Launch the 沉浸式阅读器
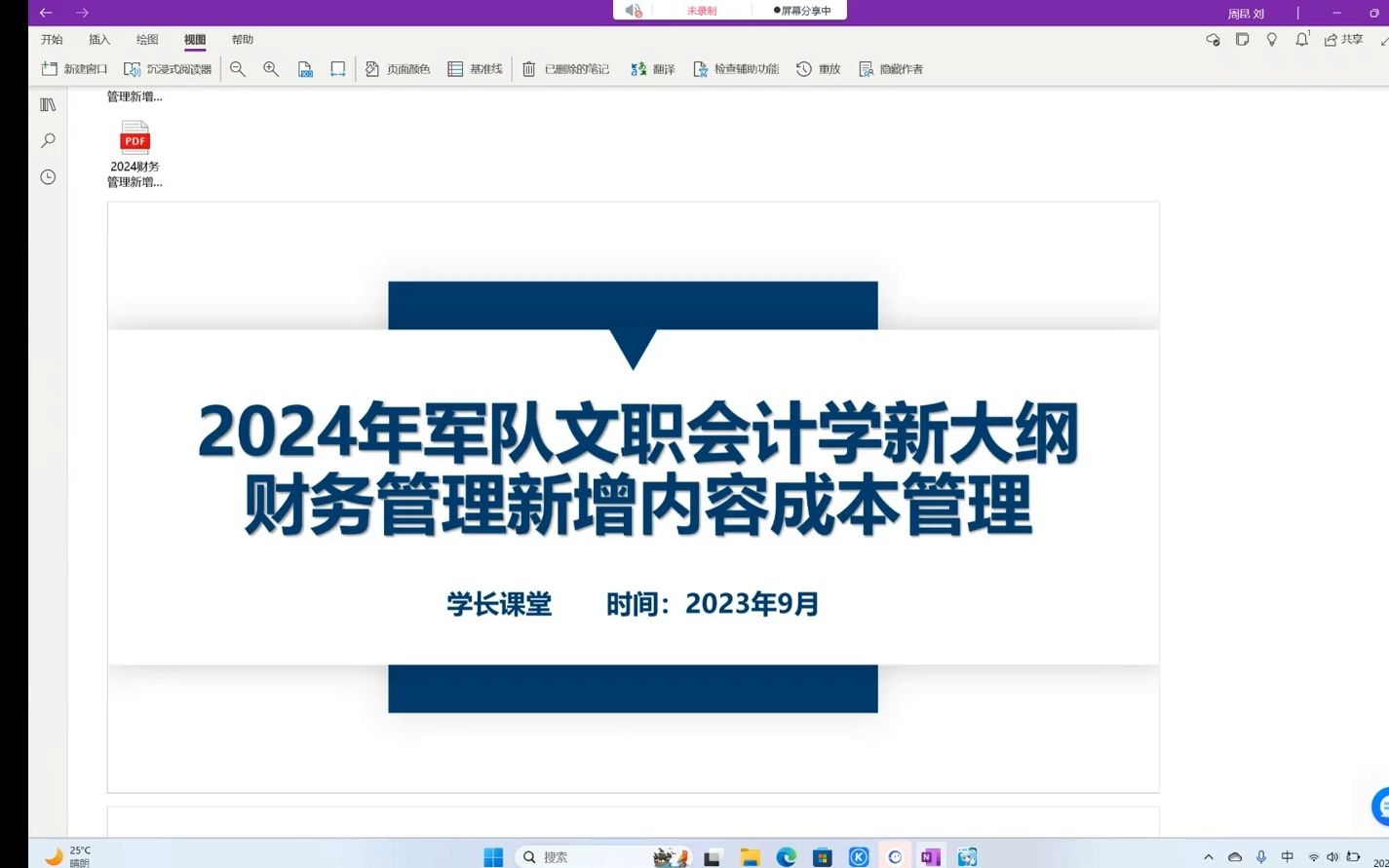This screenshot has width=1389, height=868. click(168, 69)
